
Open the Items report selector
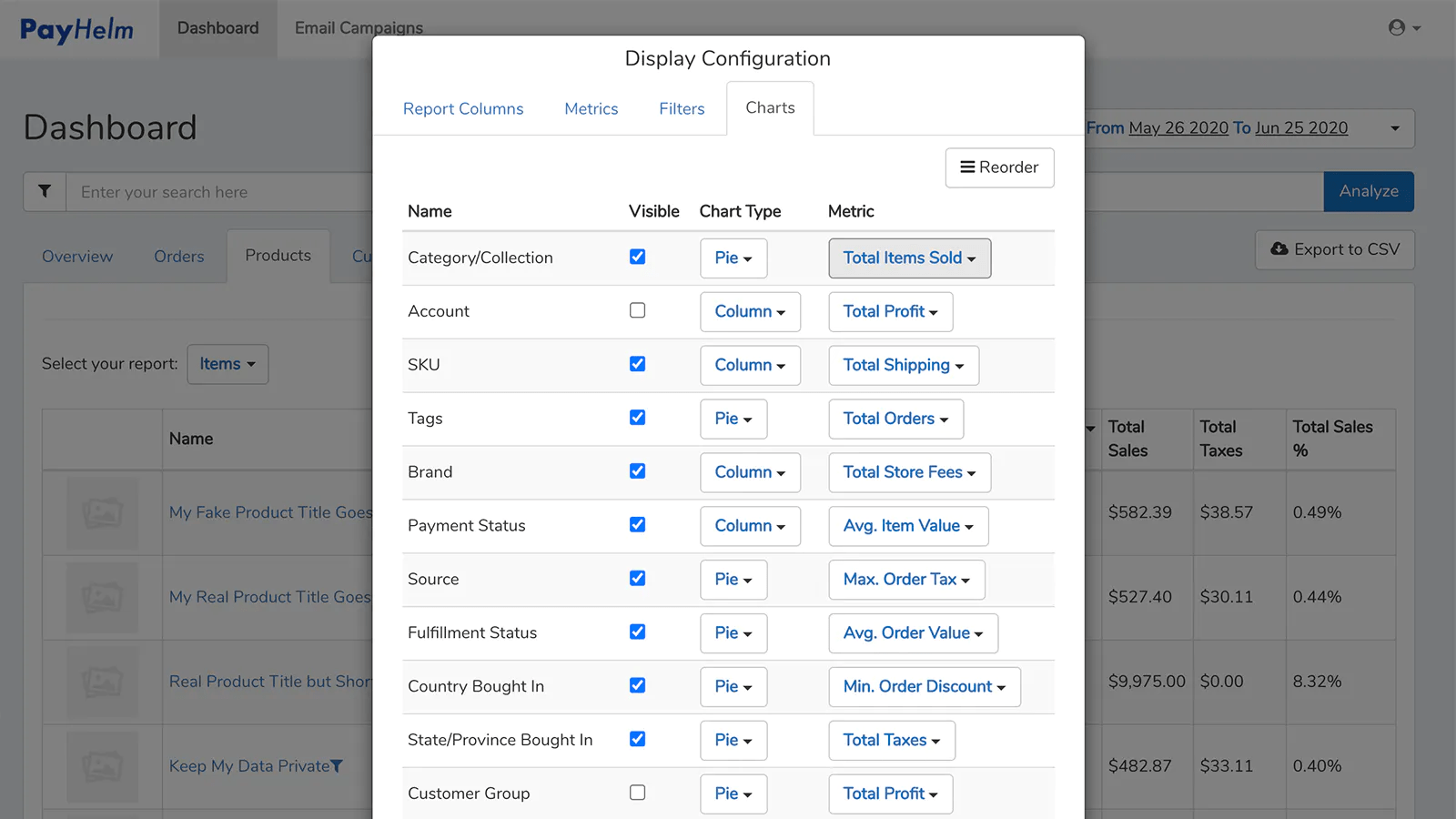[x=227, y=364]
